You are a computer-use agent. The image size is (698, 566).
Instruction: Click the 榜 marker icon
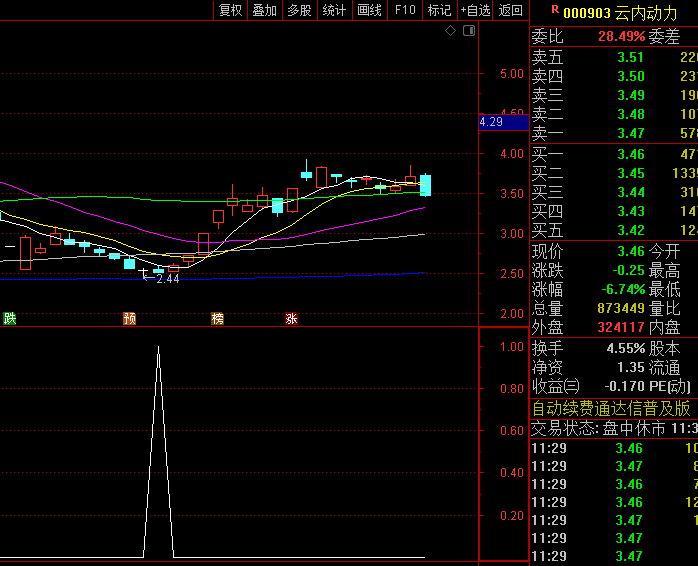click(x=217, y=319)
